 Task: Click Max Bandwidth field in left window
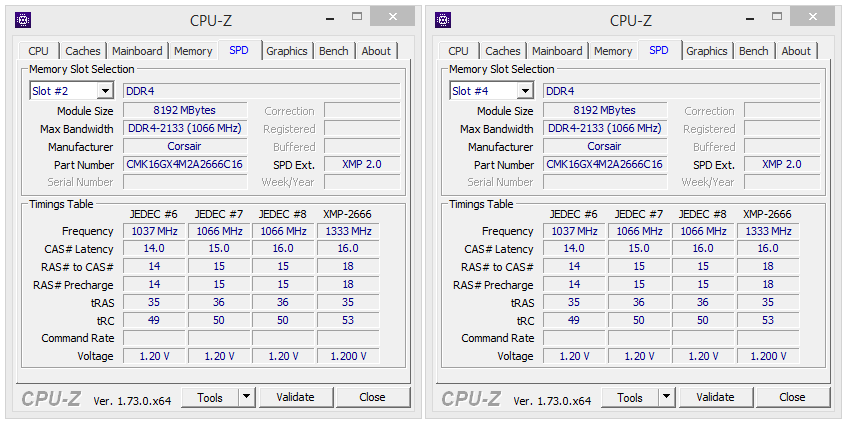185,128
